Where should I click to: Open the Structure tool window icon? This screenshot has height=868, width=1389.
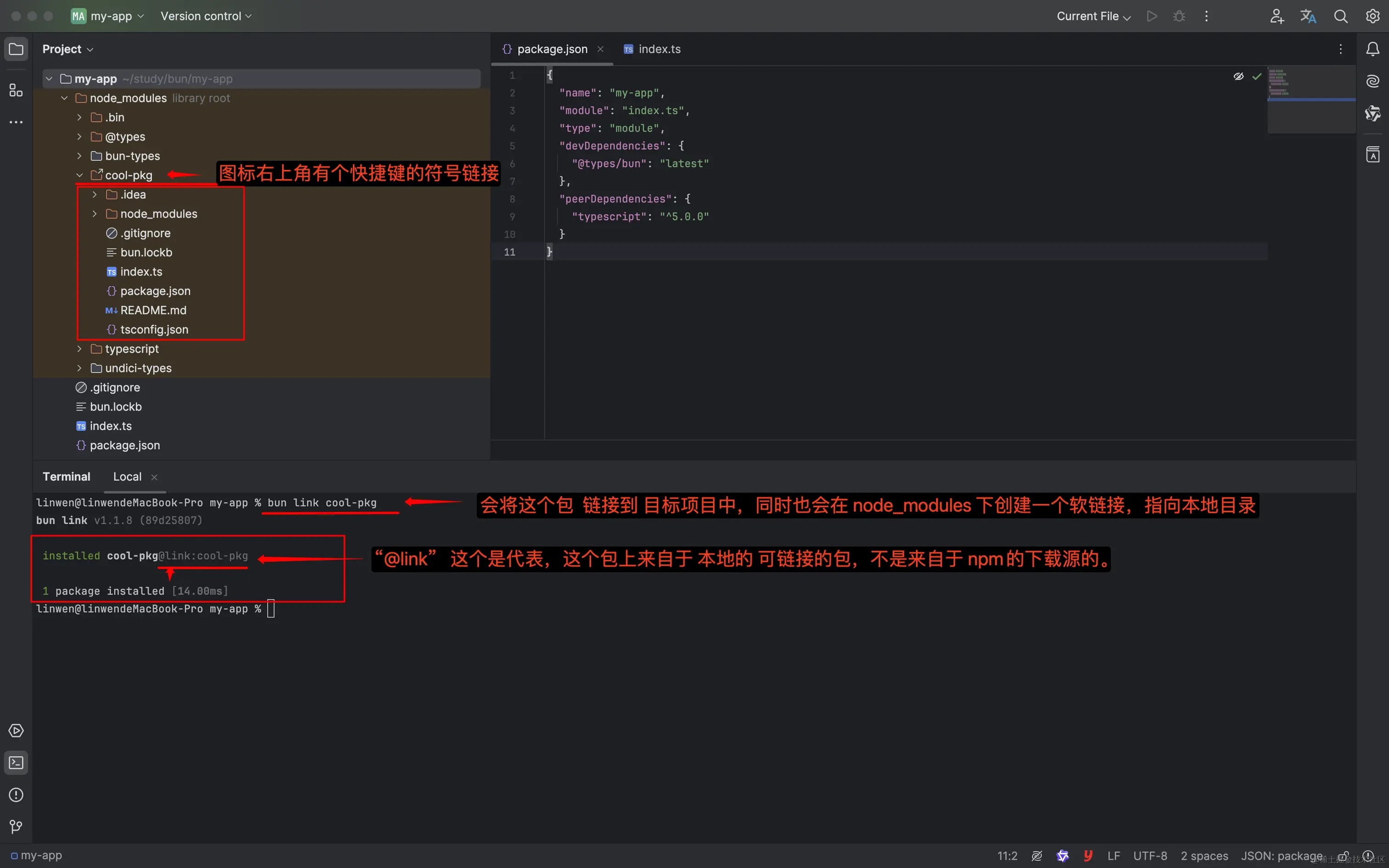pyautogui.click(x=16, y=90)
